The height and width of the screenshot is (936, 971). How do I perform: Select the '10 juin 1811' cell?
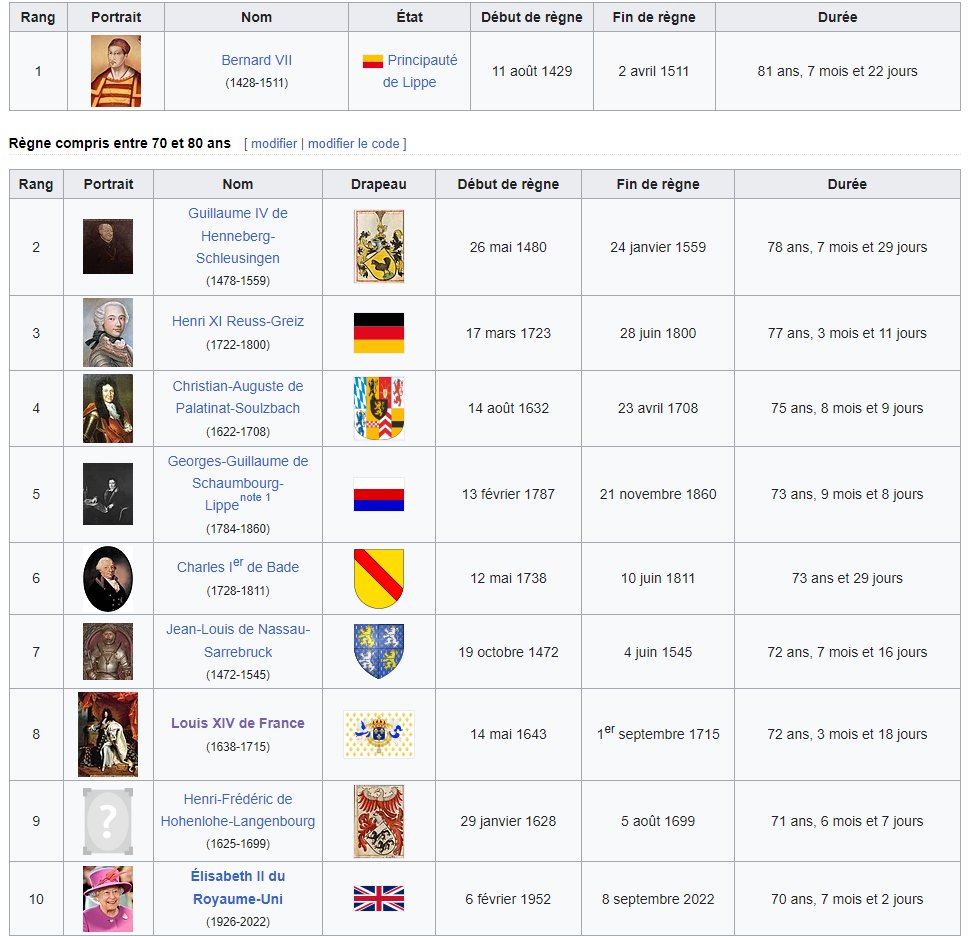pyautogui.click(x=658, y=579)
